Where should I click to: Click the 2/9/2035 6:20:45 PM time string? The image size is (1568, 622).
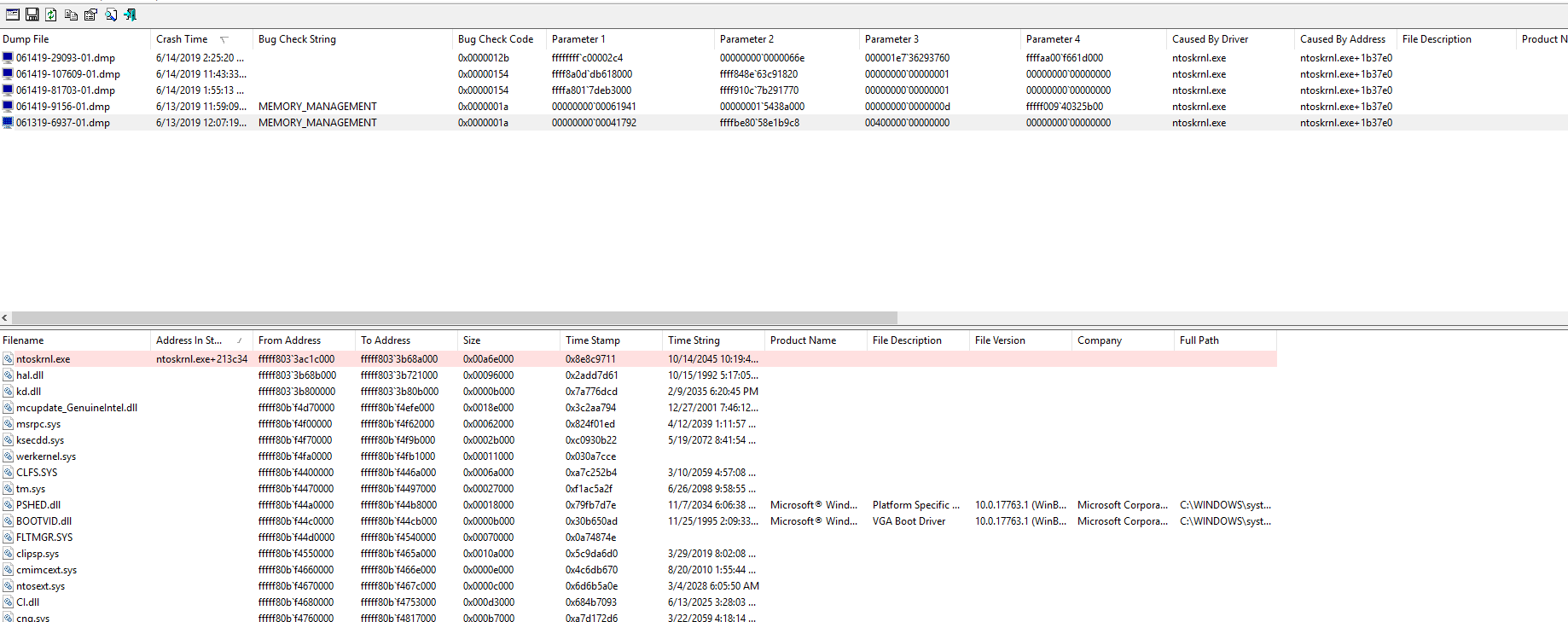[713, 392]
